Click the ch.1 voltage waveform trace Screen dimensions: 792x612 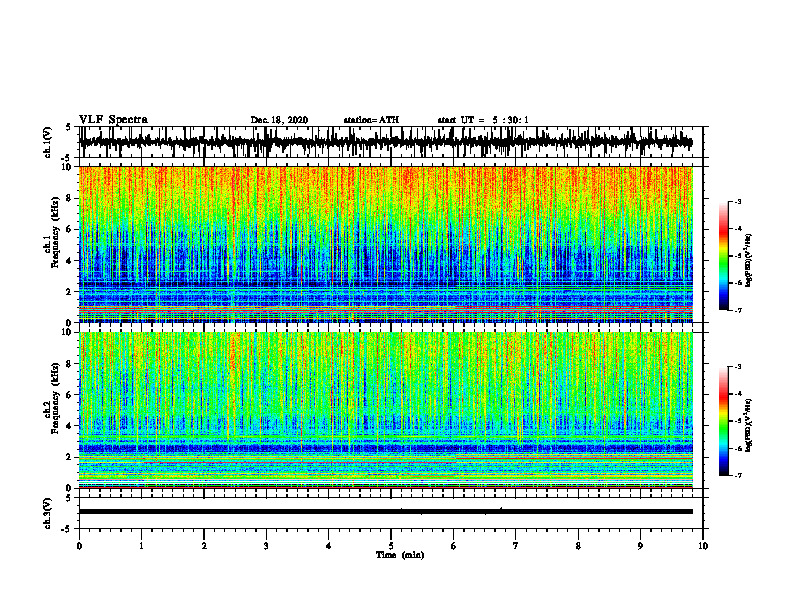click(386, 142)
